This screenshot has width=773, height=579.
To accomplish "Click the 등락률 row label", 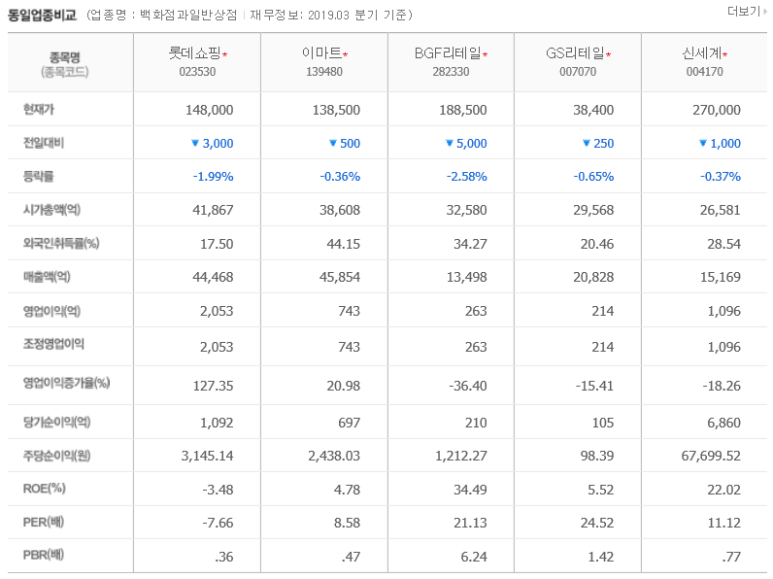I will pyautogui.click(x=38, y=176).
